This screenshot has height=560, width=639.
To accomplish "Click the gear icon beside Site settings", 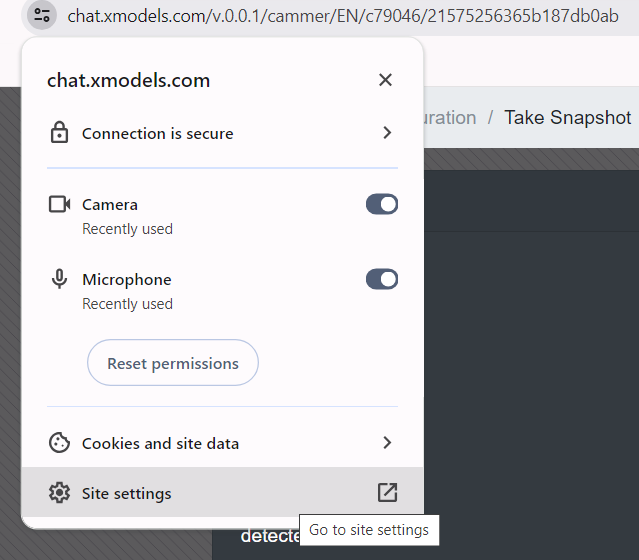I will pos(59,493).
